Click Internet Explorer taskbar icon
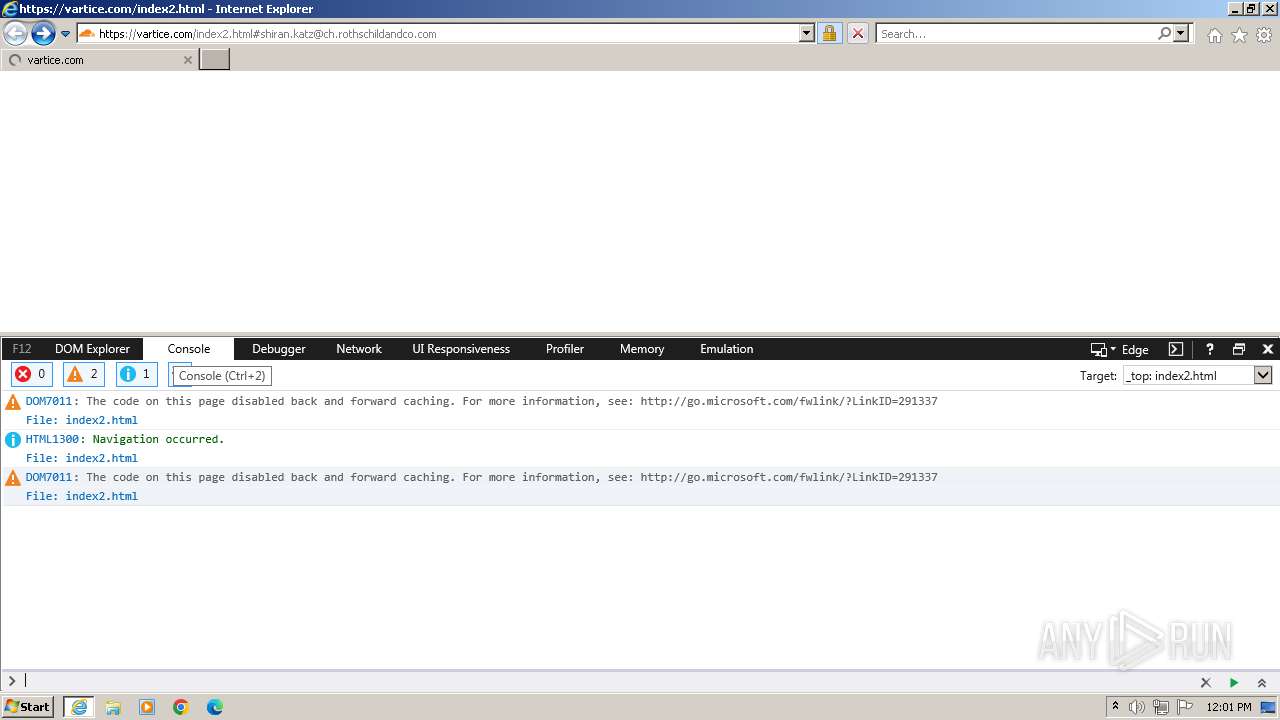Screen dimensions: 1280x720 79,707
